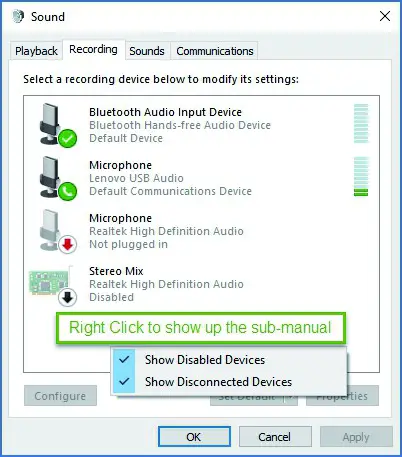
Task: Select Bluetooth Audio Input Device name
Action: (x=165, y=112)
